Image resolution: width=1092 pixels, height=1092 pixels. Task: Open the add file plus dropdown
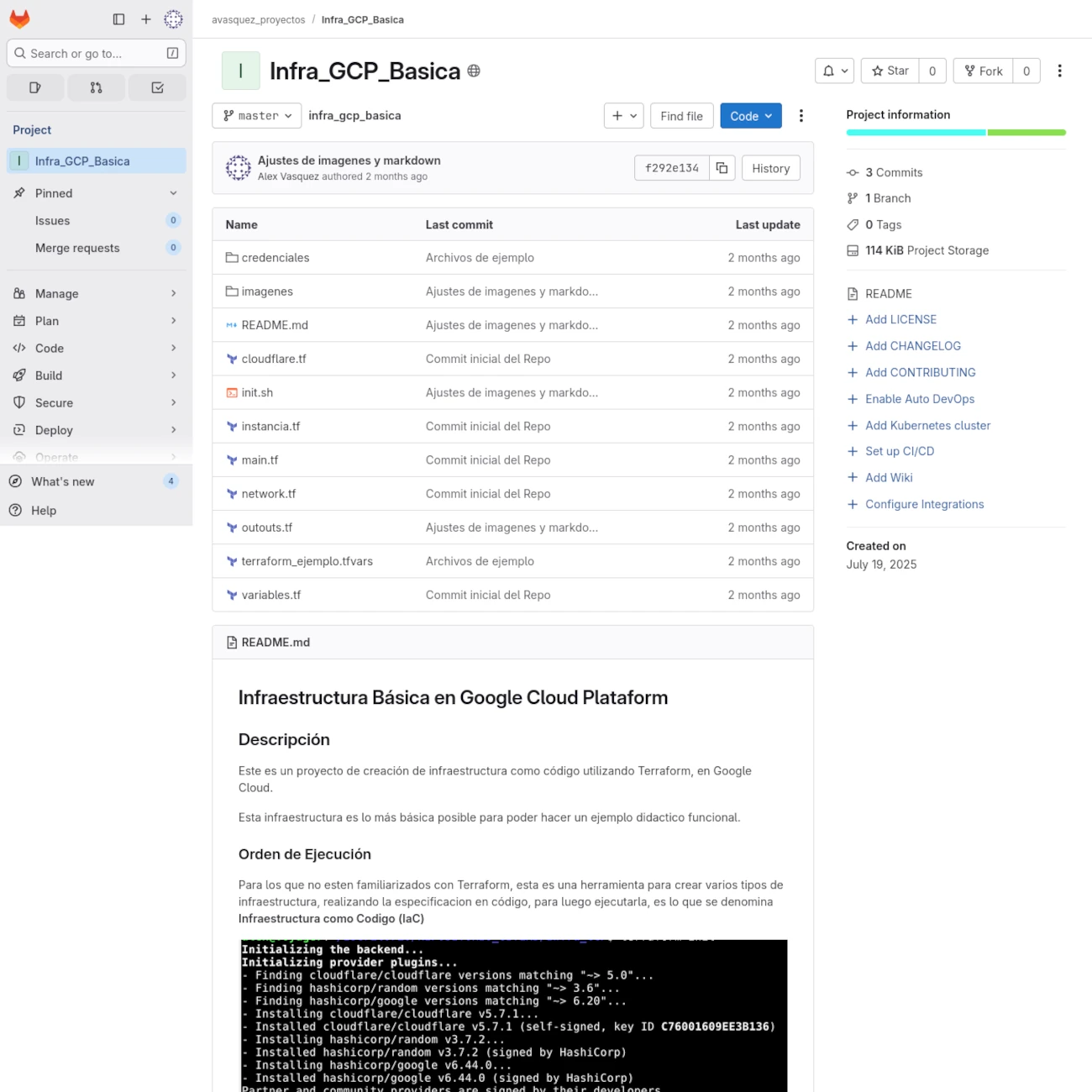623,116
